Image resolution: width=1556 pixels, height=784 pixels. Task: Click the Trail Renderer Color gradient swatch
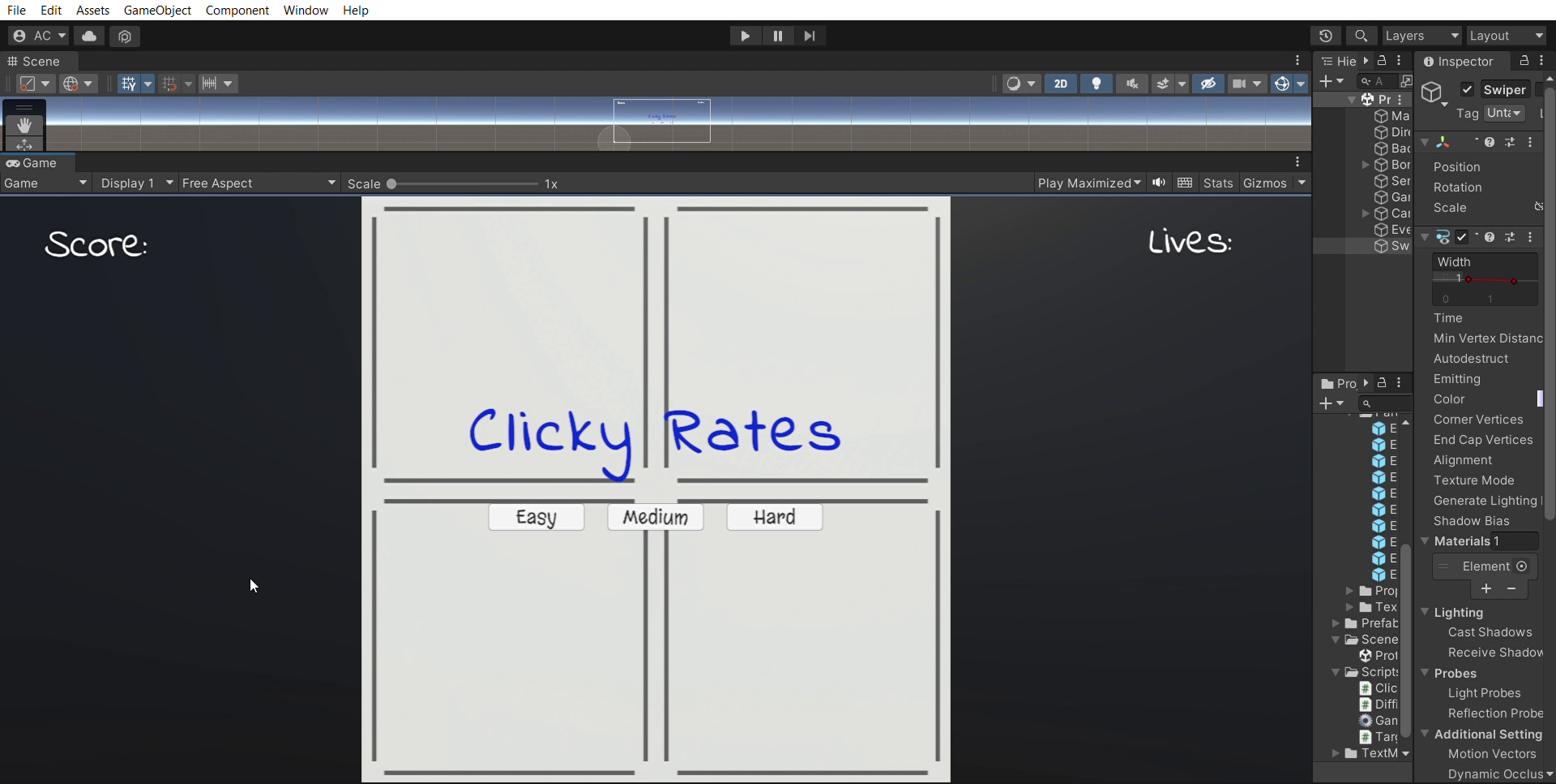point(1540,399)
